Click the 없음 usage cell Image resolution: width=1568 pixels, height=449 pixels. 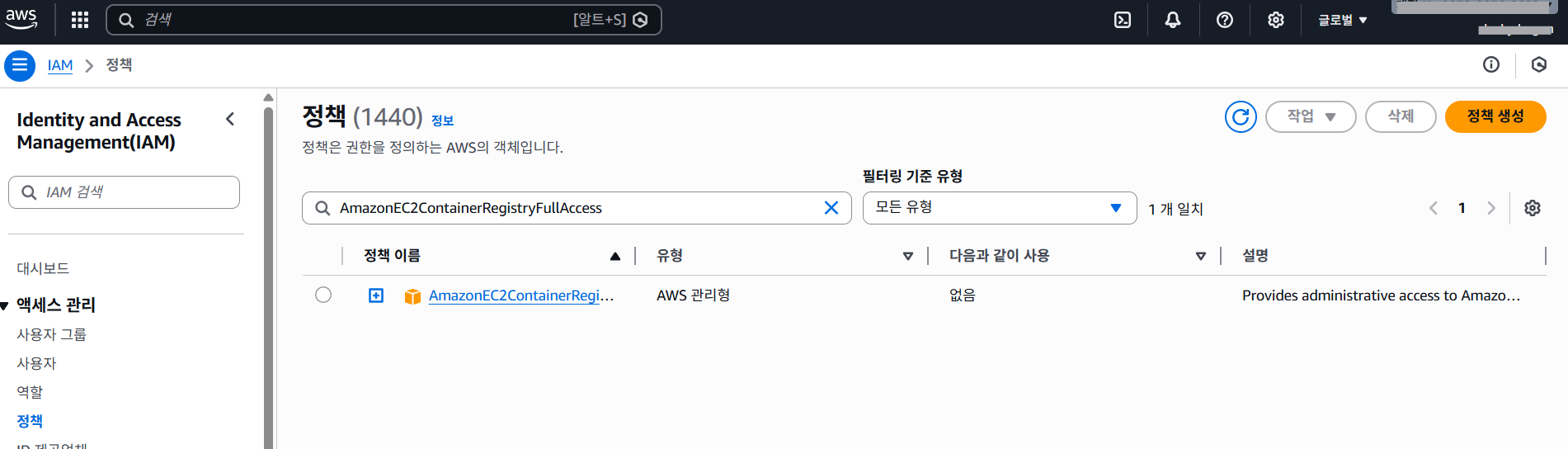pyautogui.click(x=962, y=295)
